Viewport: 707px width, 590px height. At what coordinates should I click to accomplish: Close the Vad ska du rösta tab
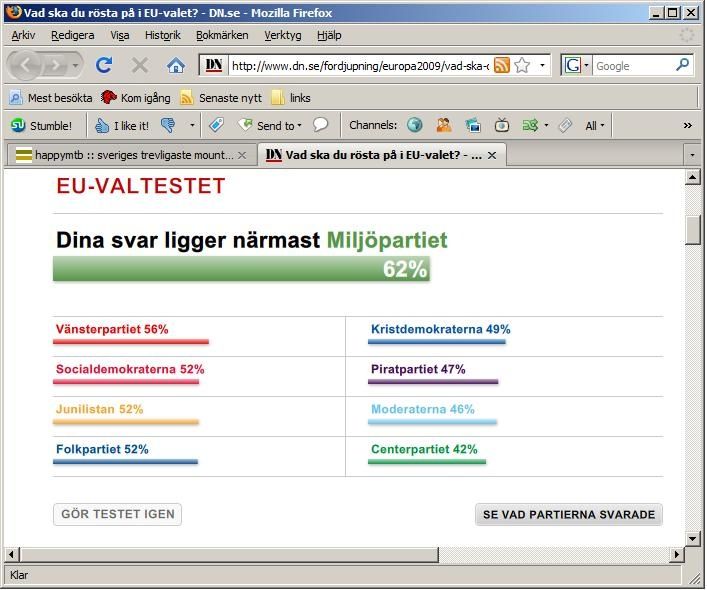pyautogui.click(x=492, y=156)
